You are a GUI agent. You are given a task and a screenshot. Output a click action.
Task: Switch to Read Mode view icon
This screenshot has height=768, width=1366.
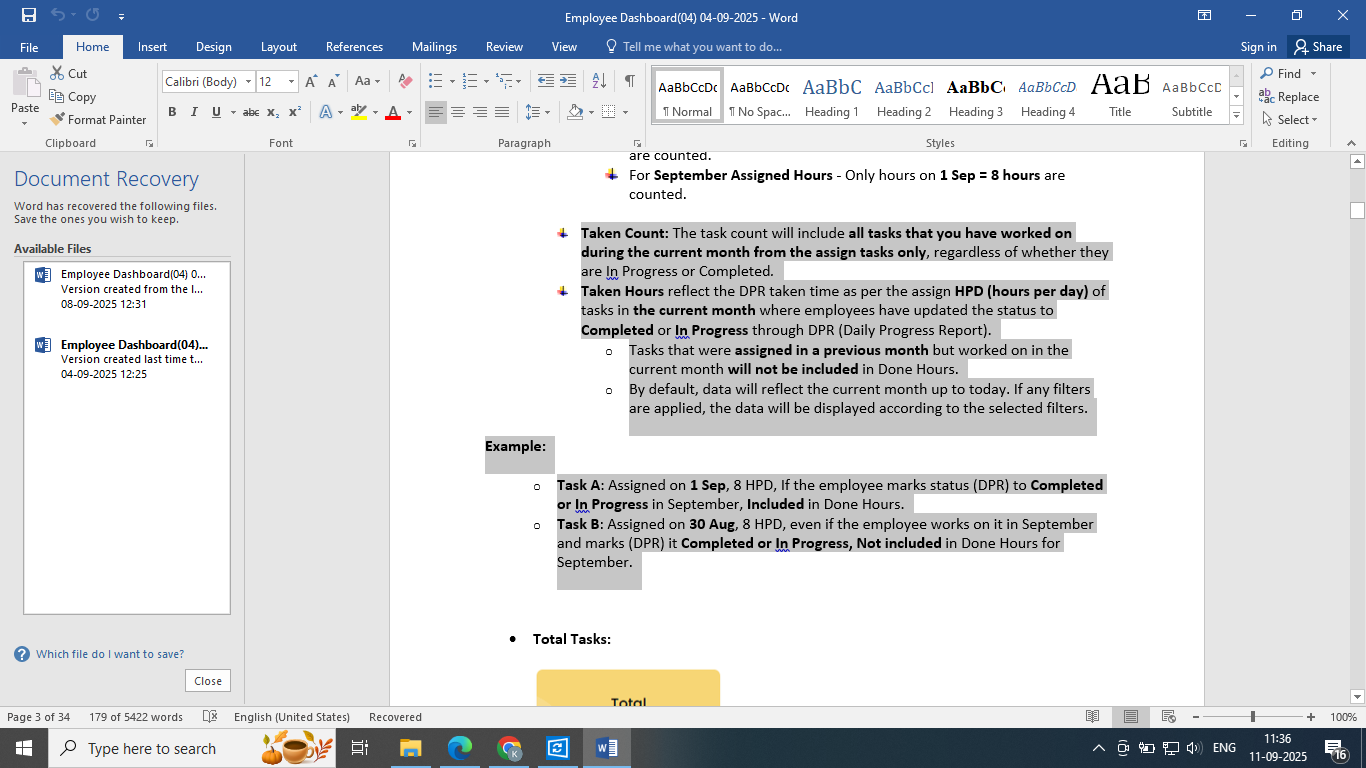(x=1093, y=717)
